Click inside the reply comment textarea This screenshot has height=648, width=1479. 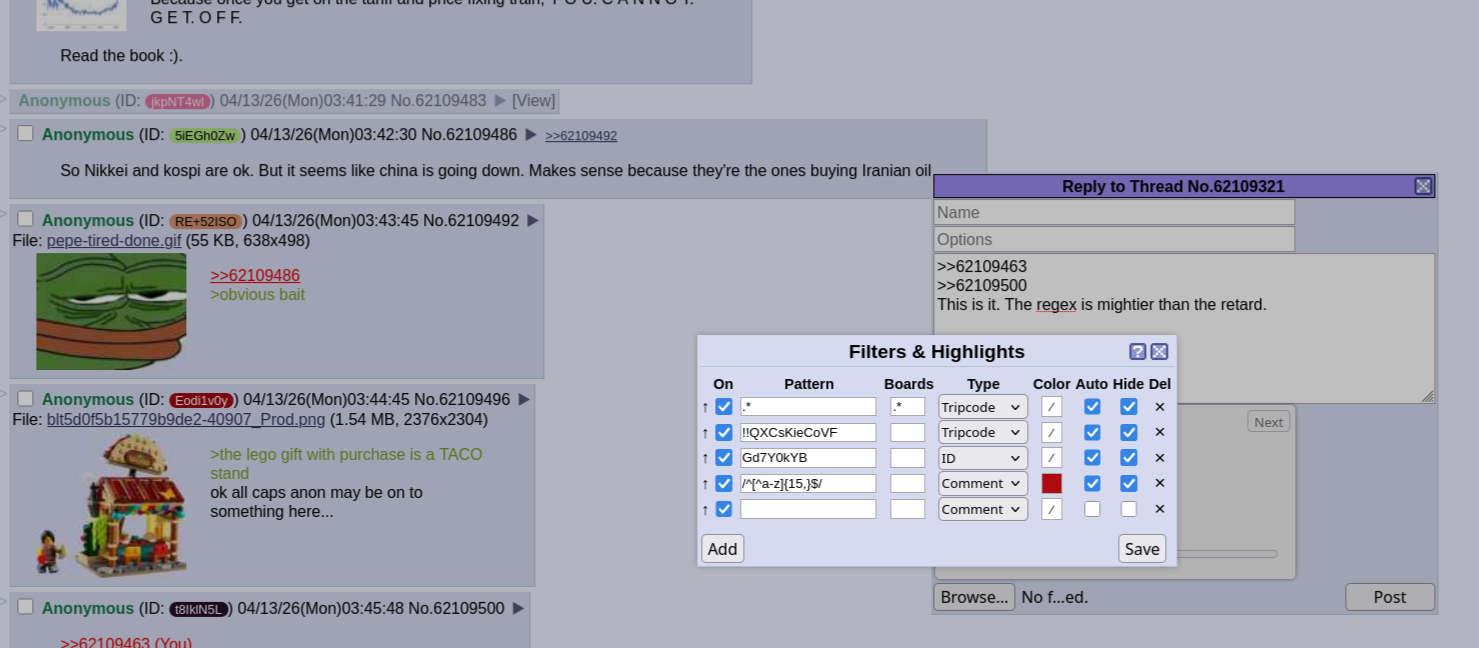(x=1184, y=328)
